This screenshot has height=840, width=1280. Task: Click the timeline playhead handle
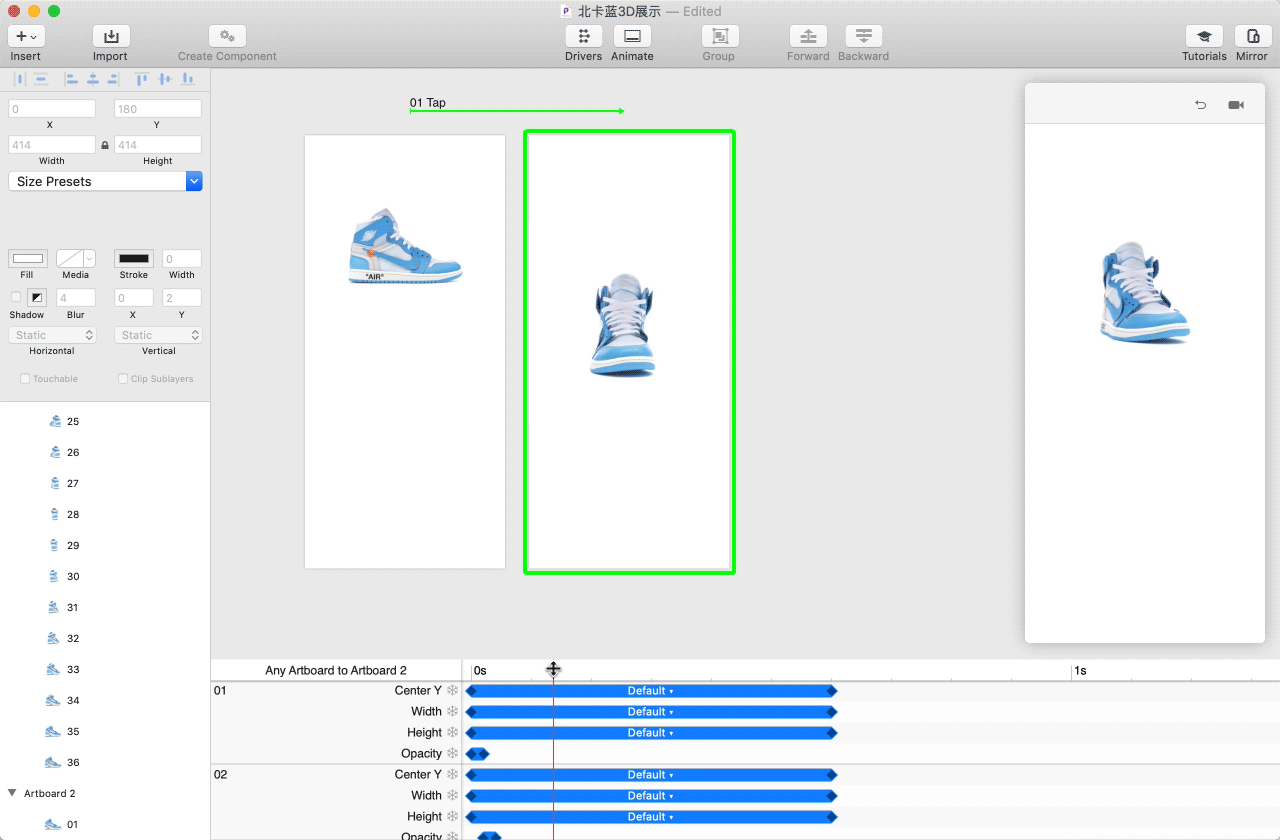coord(553,669)
